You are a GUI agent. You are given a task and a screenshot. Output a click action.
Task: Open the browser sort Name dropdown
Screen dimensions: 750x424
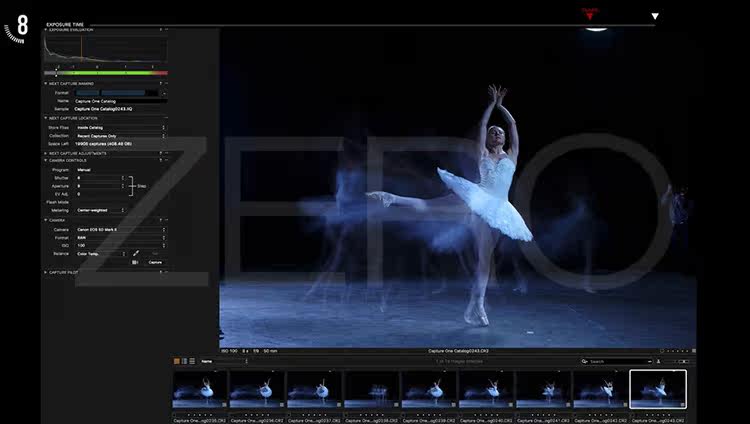click(224, 361)
